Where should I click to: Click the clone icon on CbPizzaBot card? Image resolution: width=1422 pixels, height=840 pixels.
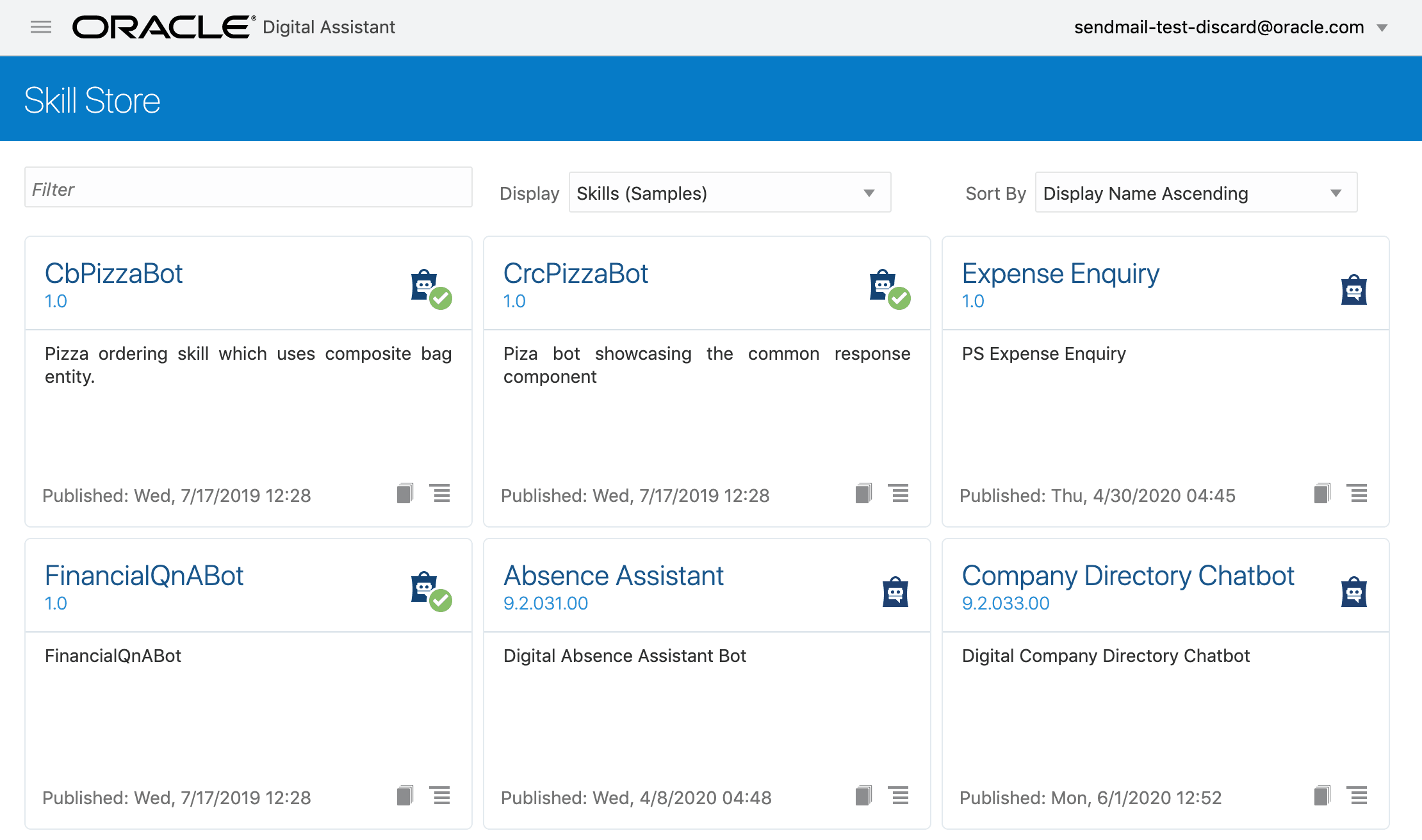click(x=405, y=494)
